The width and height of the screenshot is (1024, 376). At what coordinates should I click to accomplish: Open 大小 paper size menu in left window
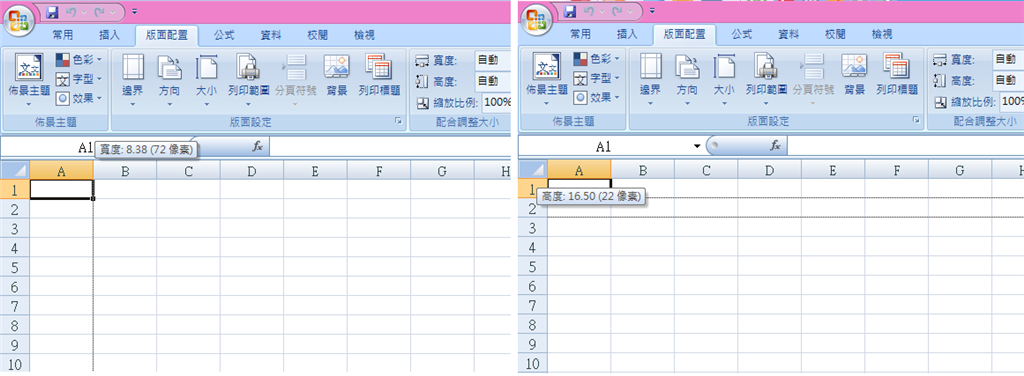[206, 80]
